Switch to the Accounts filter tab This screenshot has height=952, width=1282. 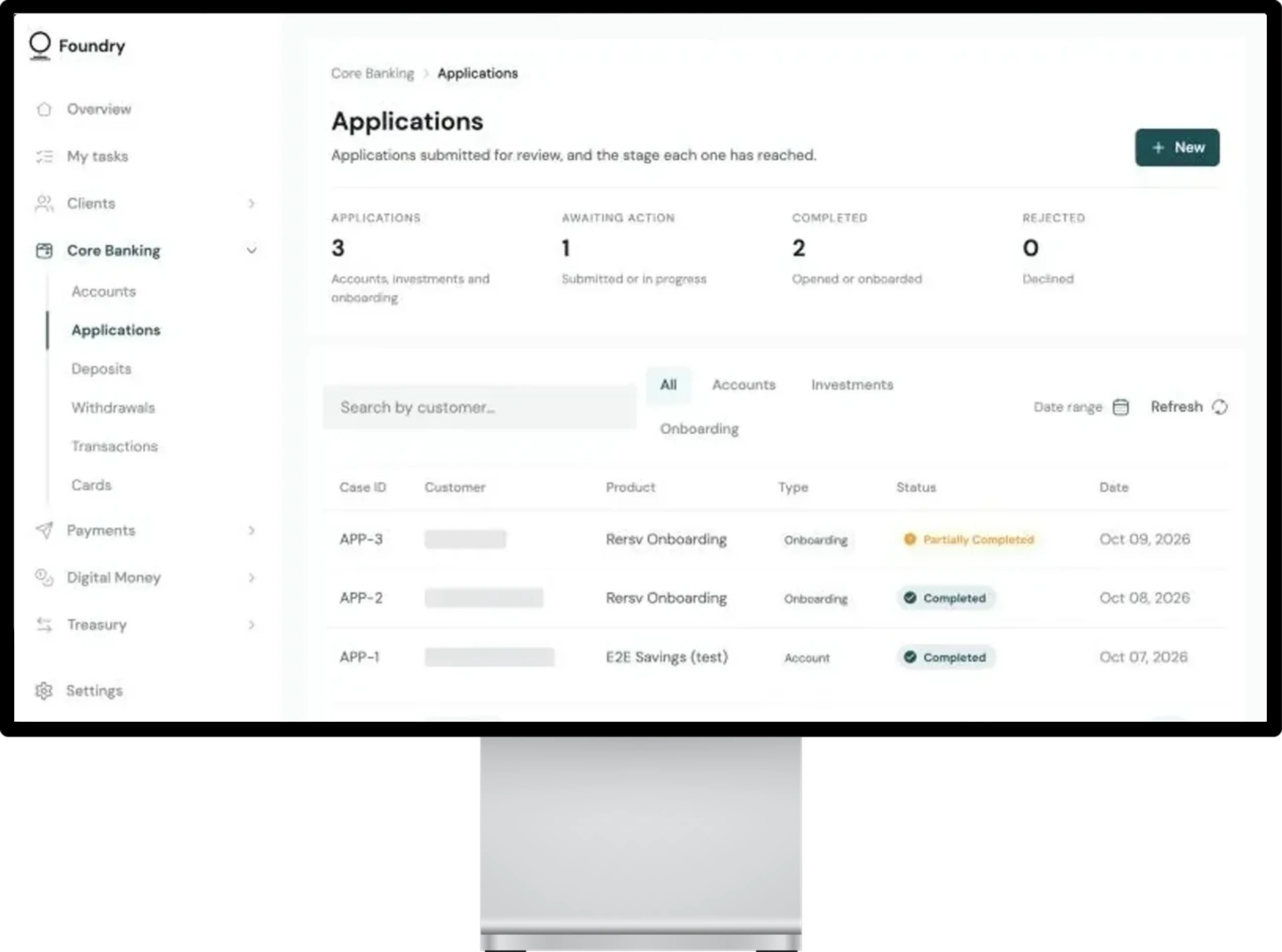click(x=744, y=385)
